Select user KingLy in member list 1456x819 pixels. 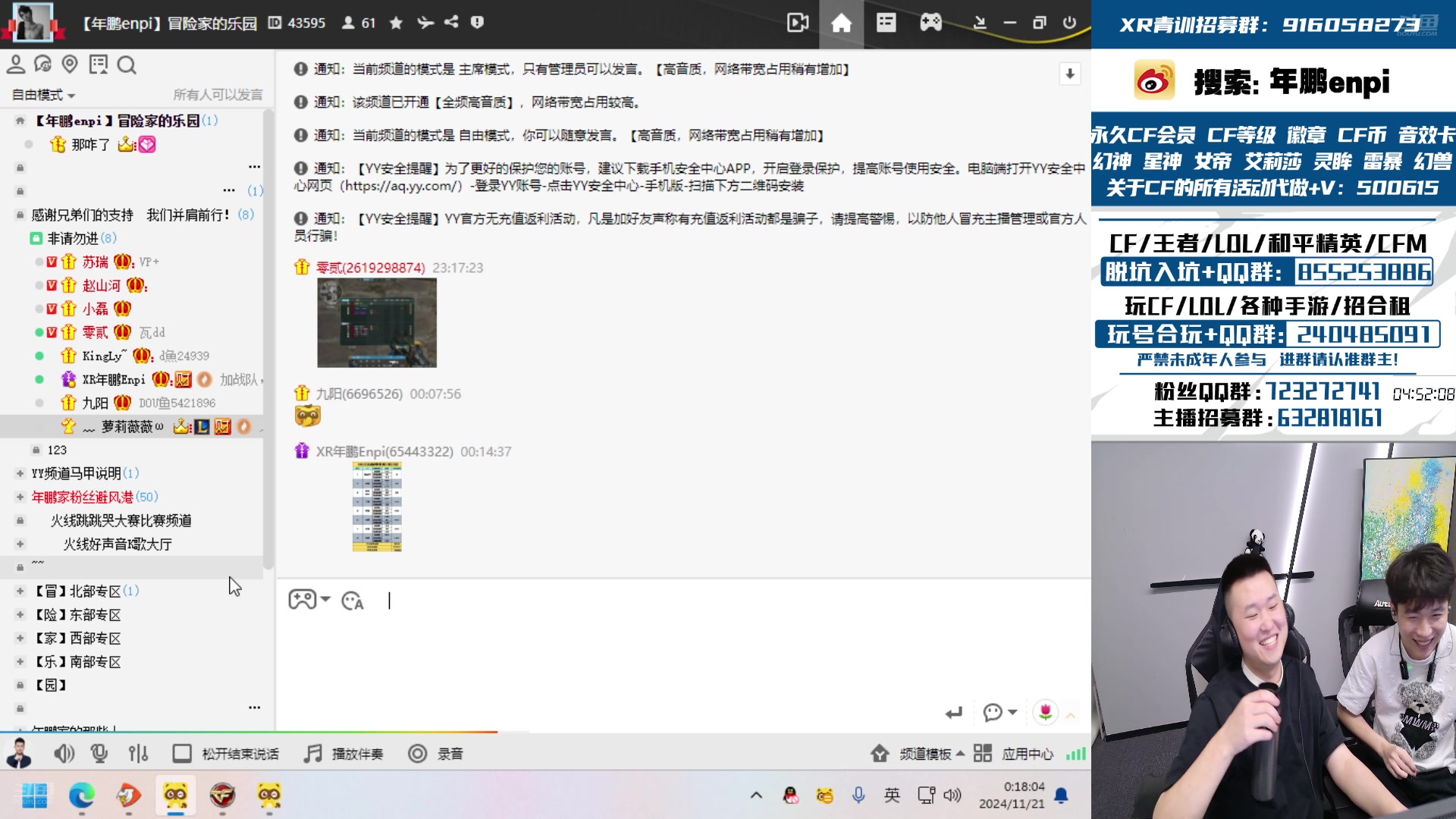click(x=105, y=356)
